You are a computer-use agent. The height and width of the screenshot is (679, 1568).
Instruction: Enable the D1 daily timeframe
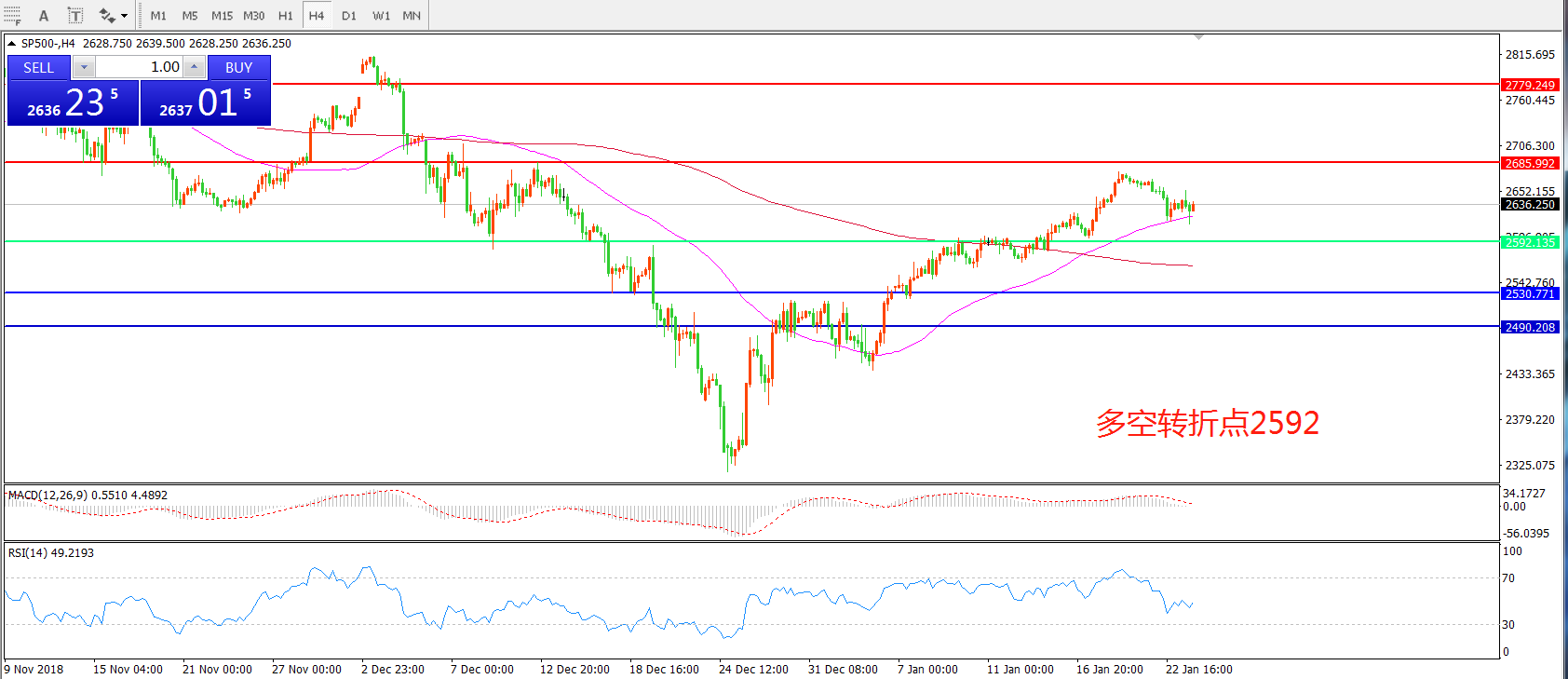[x=348, y=15]
